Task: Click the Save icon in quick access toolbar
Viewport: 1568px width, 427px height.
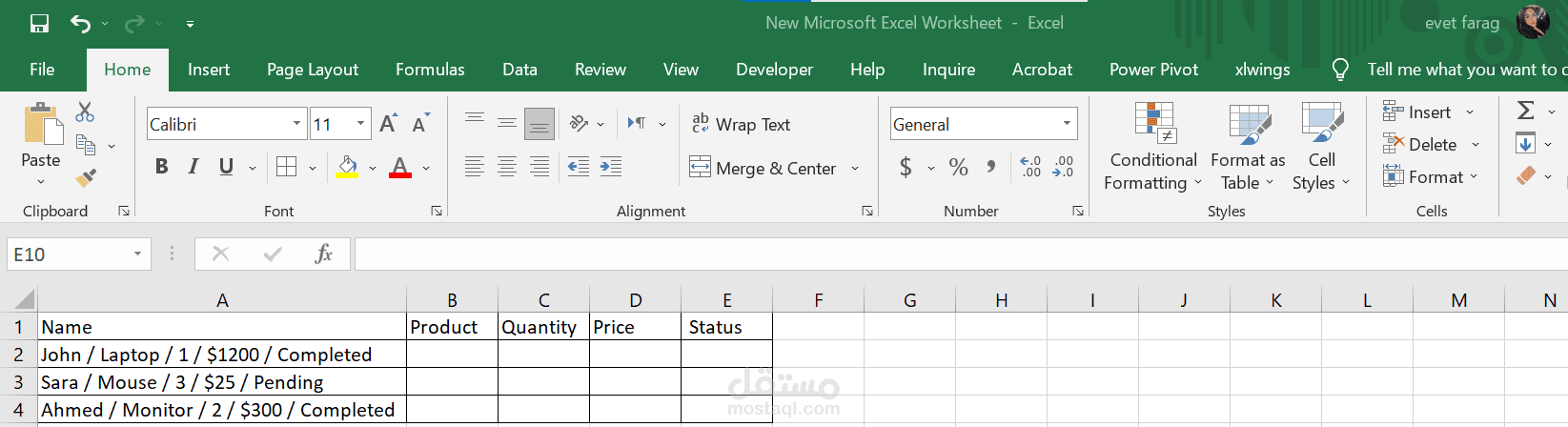Action: (x=39, y=24)
